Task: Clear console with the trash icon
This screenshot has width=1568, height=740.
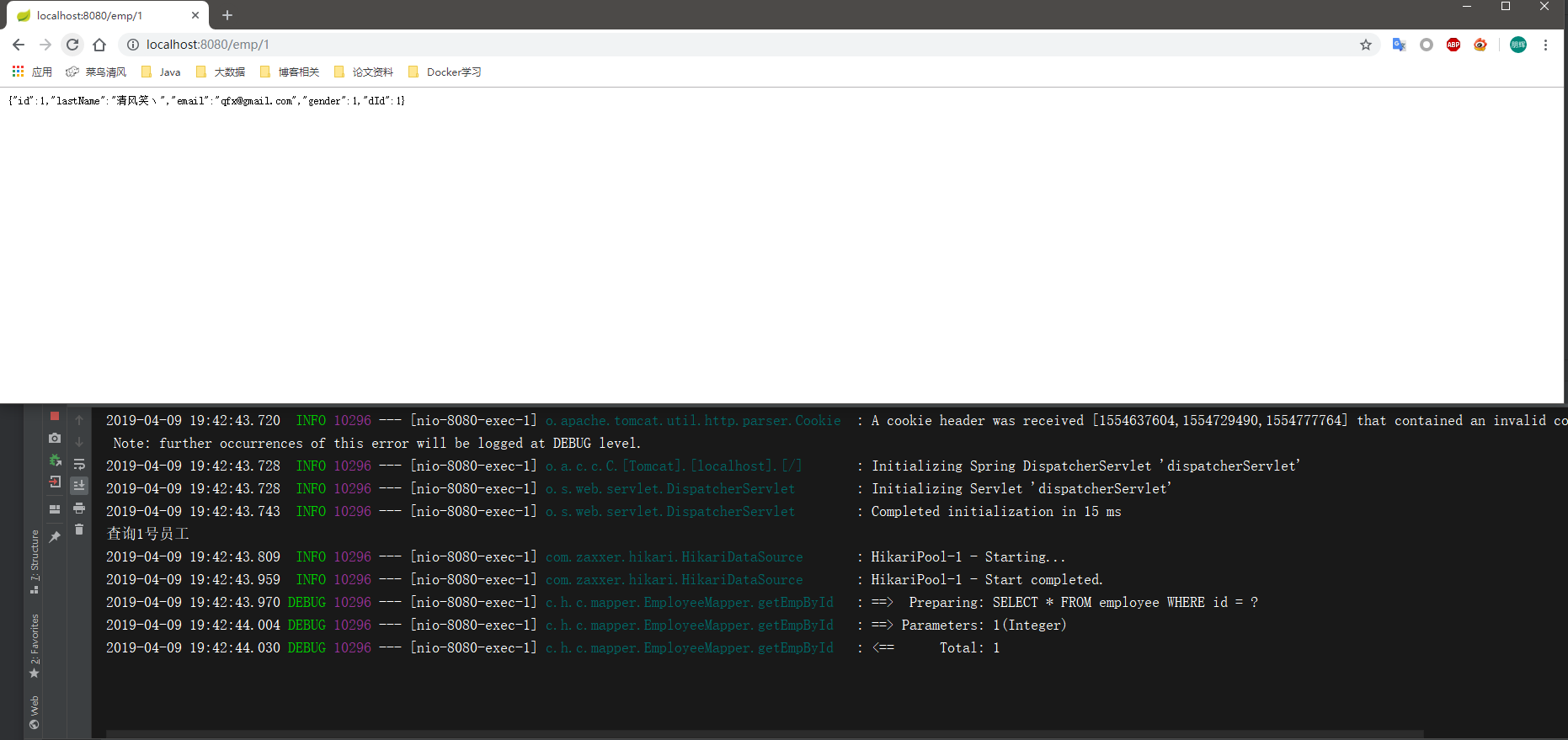Action: [79, 530]
